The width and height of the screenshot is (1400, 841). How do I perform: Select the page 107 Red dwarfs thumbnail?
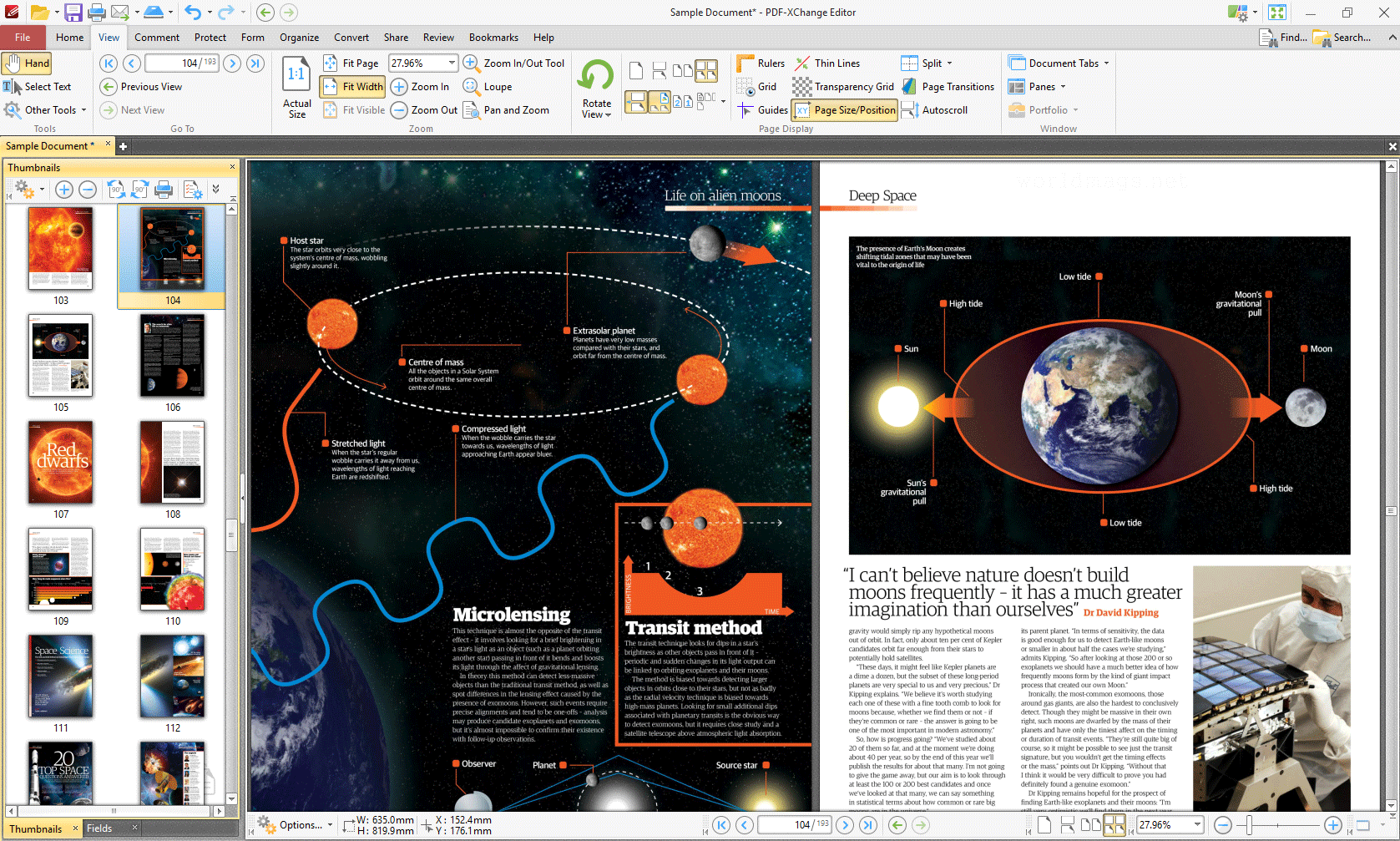(61, 462)
